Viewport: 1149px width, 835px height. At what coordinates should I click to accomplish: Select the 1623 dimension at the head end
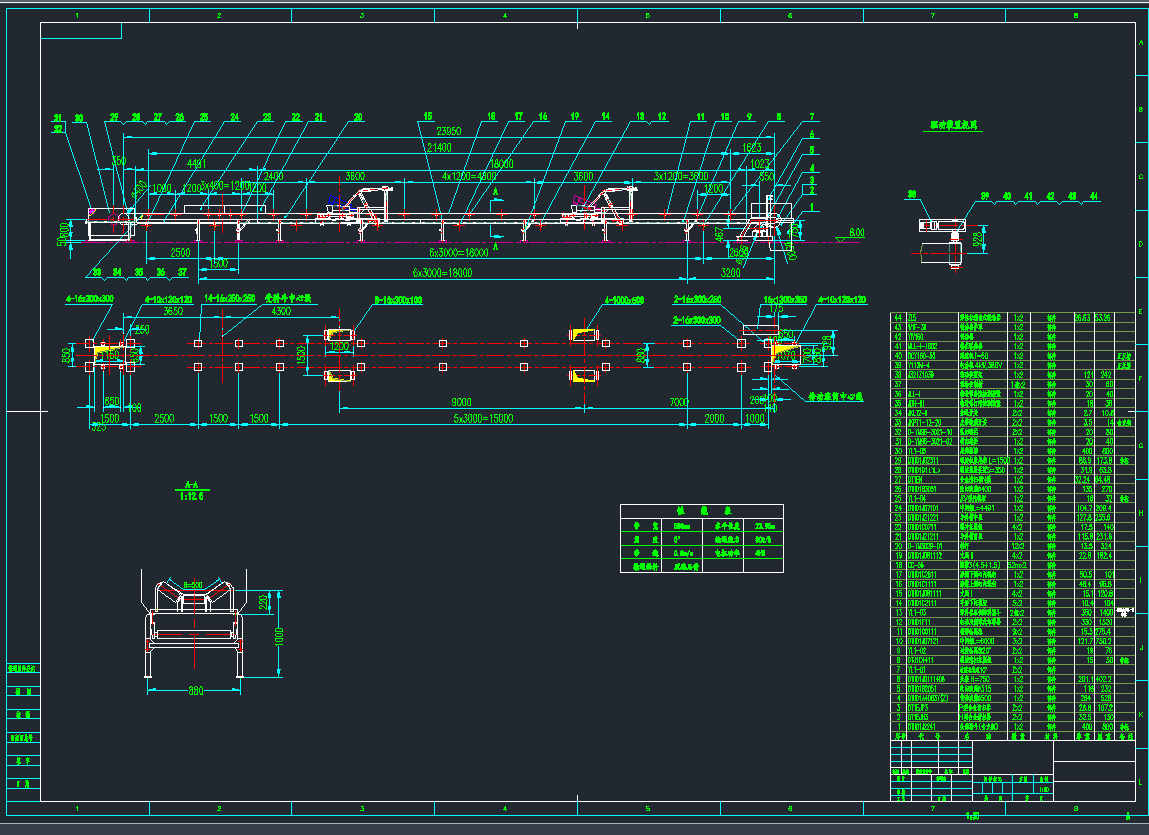(x=752, y=148)
